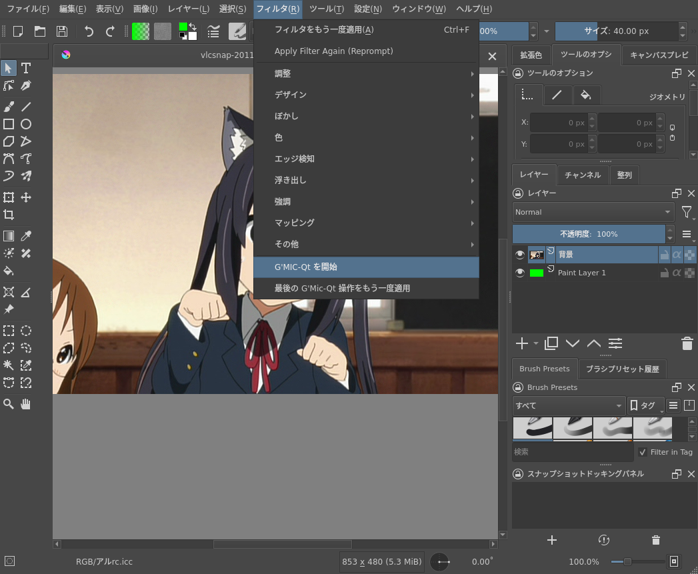
Task: Expand the エッジ検知 filter submenu
Action: (x=366, y=159)
